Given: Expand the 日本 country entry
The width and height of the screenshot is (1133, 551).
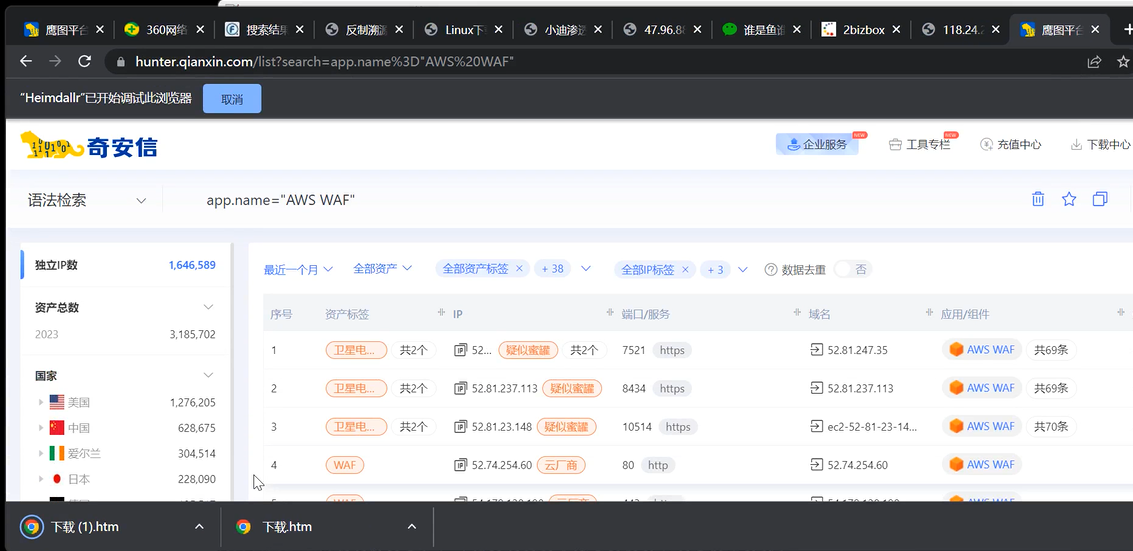Looking at the screenshot, I should (x=40, y=480).
